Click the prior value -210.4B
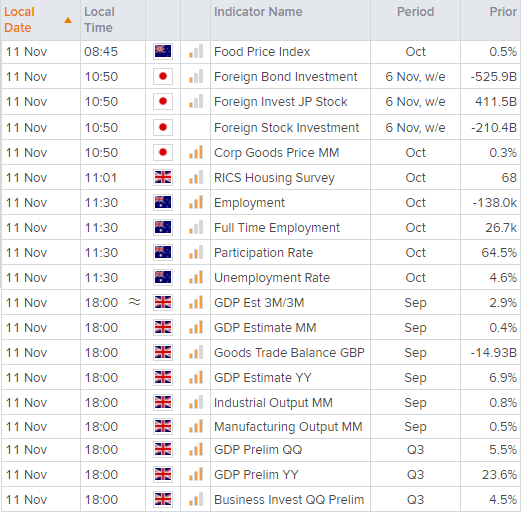The height and width of the screenshot is (513, 521). tap(494, 127)
